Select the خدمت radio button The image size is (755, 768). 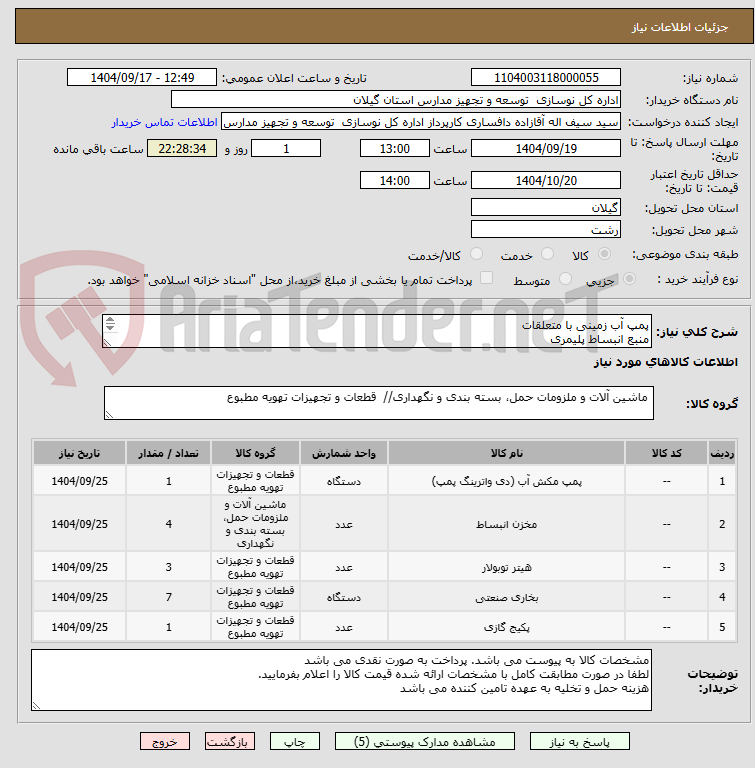click(547, 254)
